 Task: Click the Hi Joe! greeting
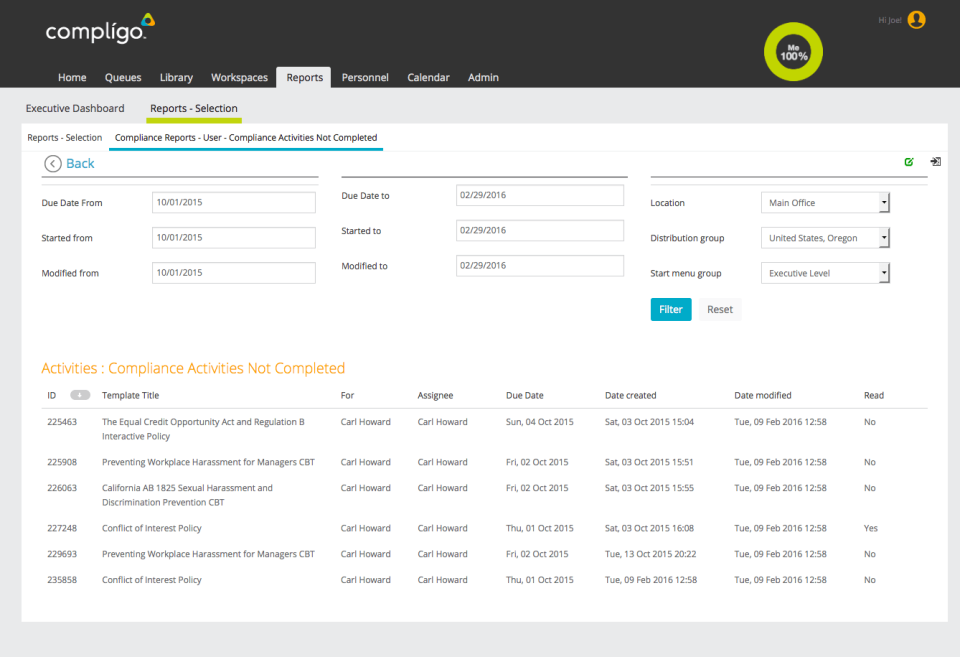(890, 20)
